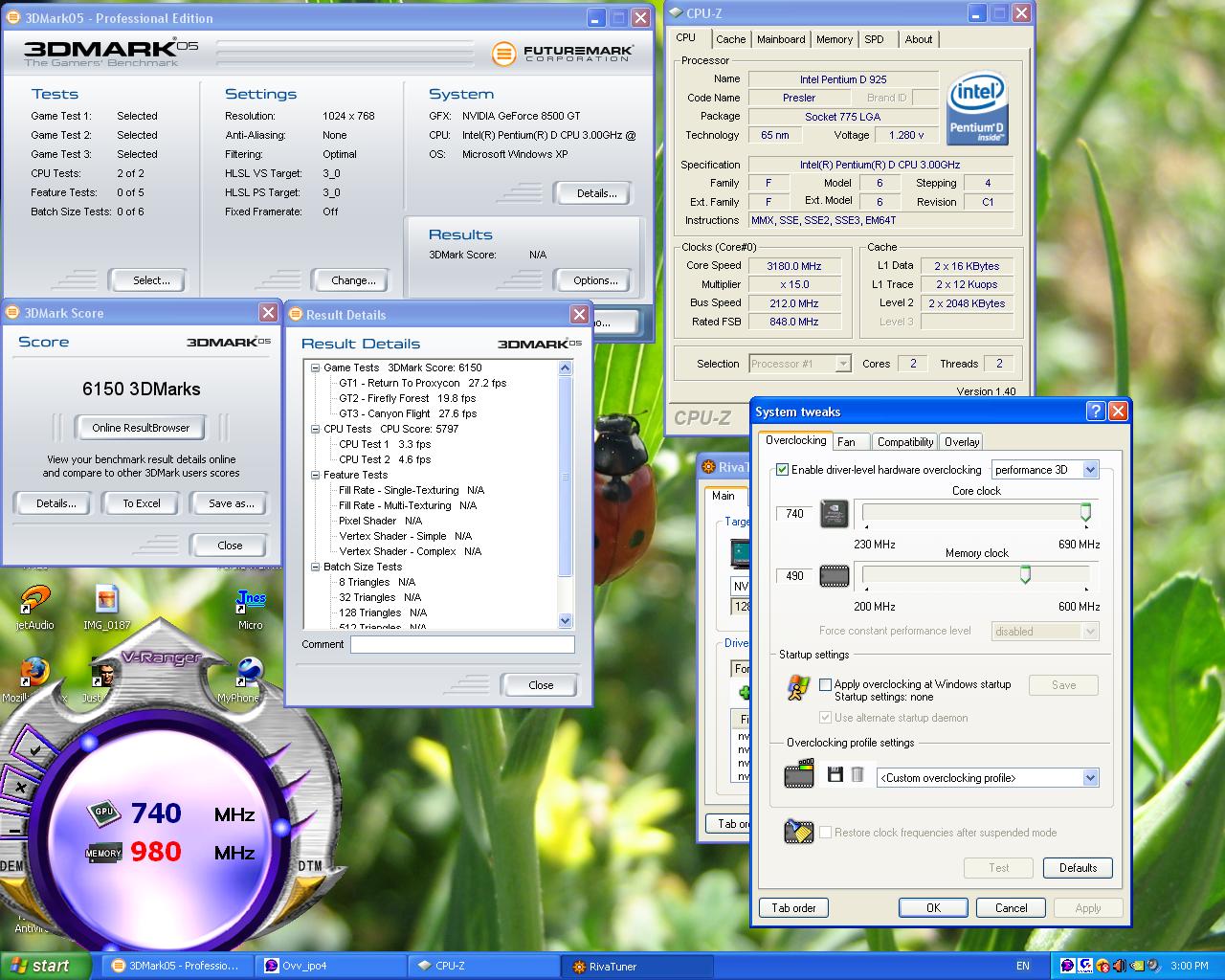This screenshot has height=980, width=1225.
Task: Click the system Details... button in 3DMark
Action: (x=595, y=193)
